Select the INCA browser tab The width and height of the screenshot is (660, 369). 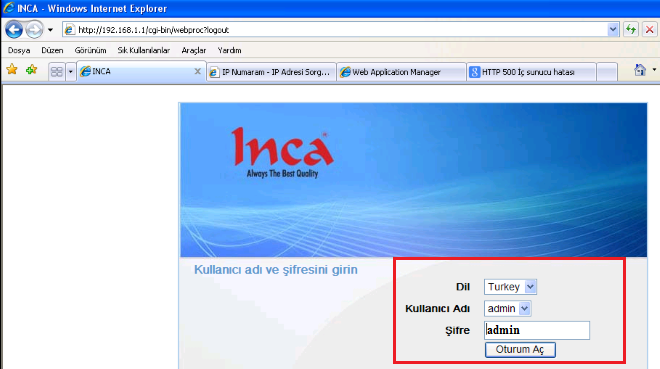coord(136,72)
